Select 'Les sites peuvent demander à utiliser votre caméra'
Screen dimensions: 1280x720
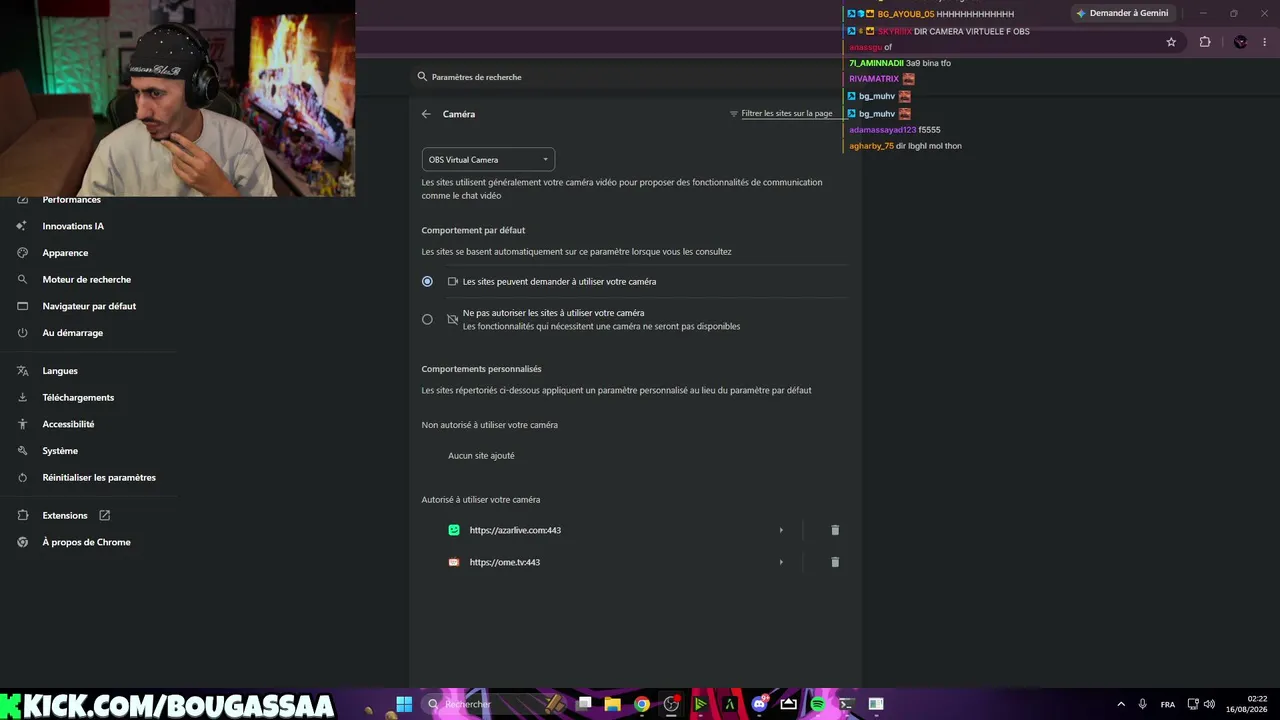(427, 282)
